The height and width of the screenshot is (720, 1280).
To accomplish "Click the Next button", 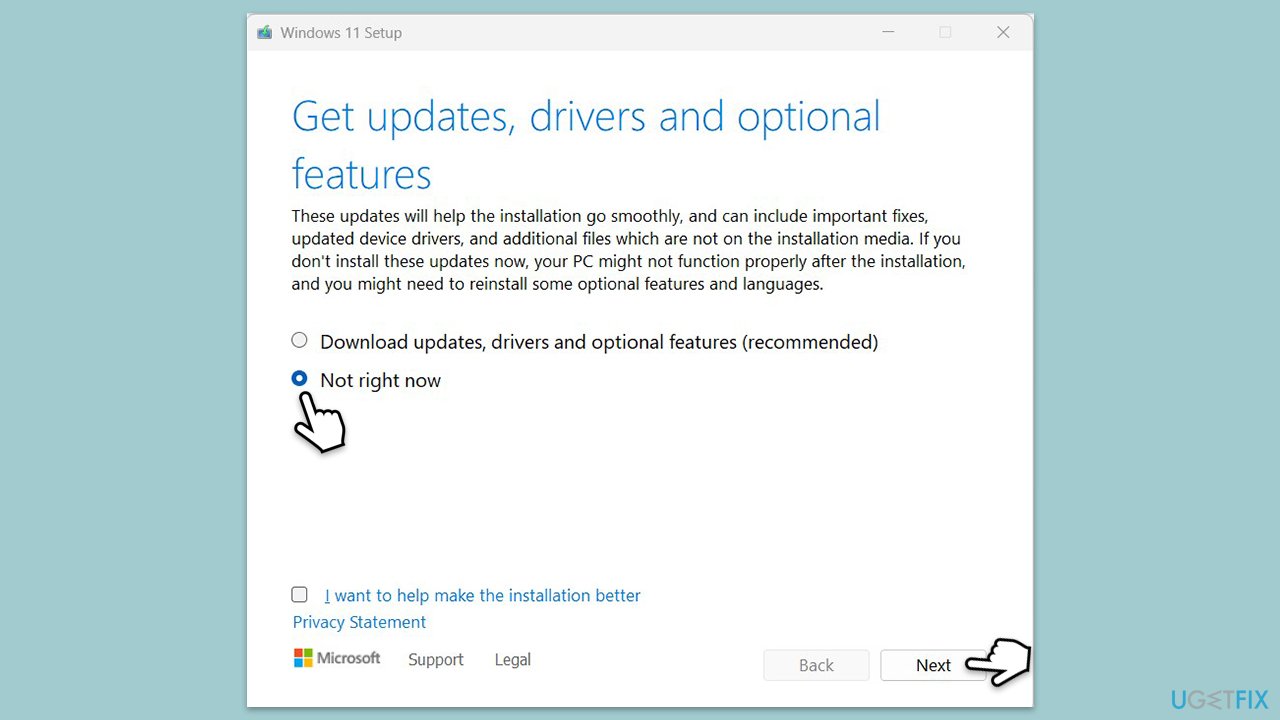I will pyautogui.click(x=933, y=665).
